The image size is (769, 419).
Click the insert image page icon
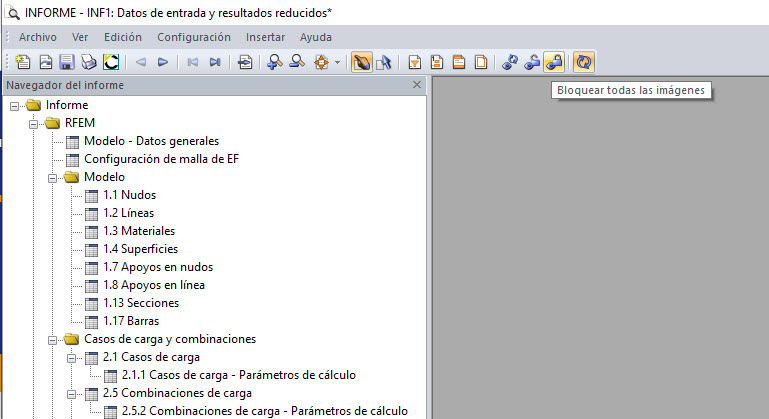coord(46,62)
